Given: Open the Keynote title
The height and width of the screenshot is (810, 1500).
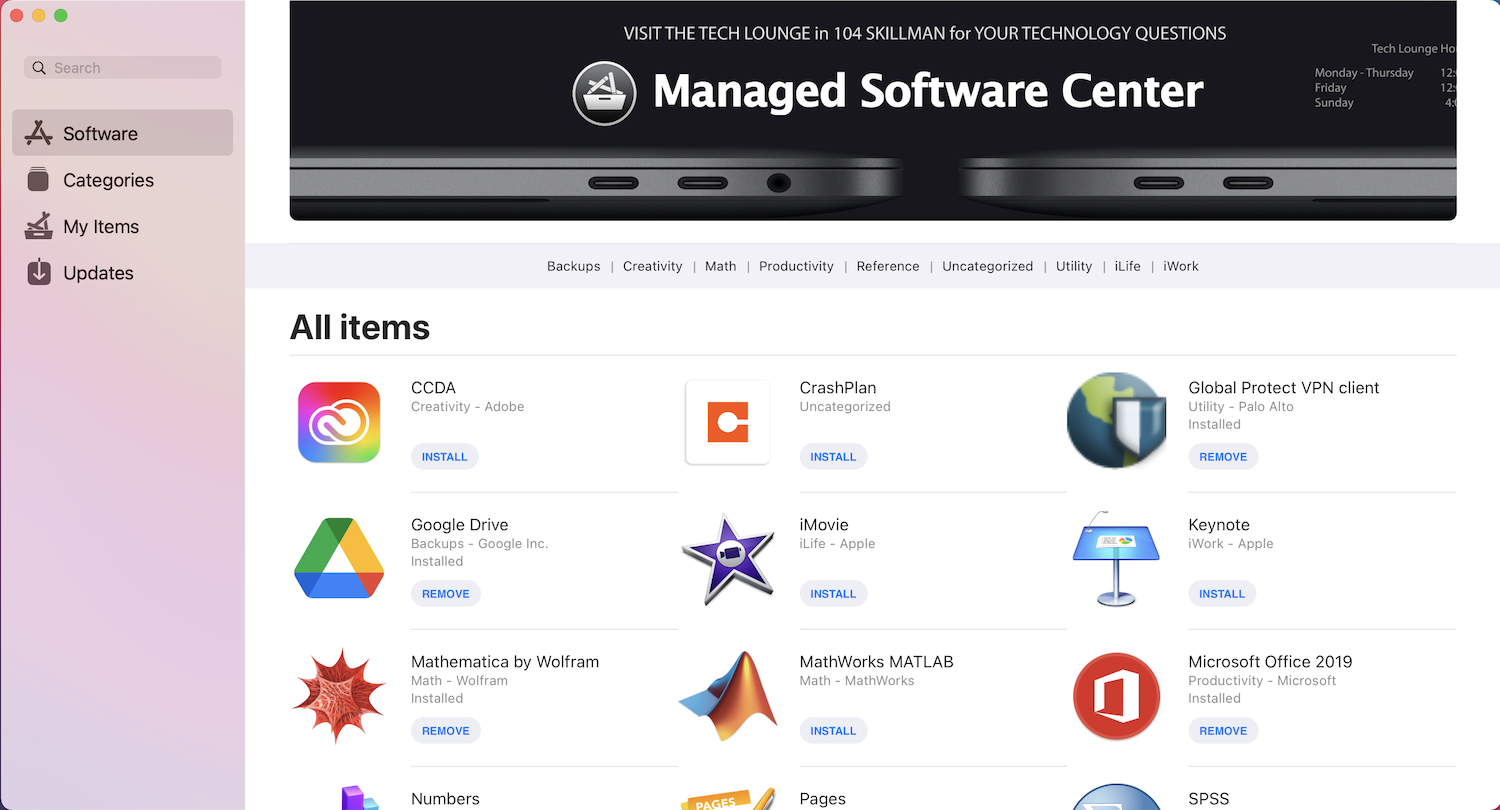Looking at the screenshot, I should (1219, 525).
